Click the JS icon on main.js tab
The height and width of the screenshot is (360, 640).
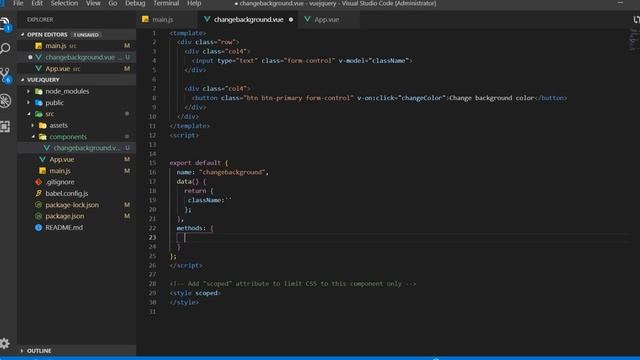[x=145, y=19]
